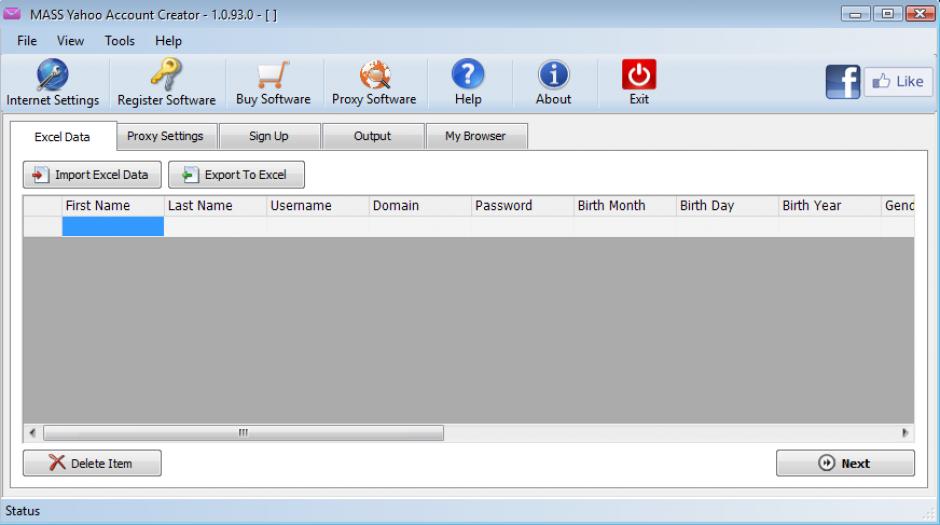Click the empty Username cell in first row

click(x=318, y=227)
